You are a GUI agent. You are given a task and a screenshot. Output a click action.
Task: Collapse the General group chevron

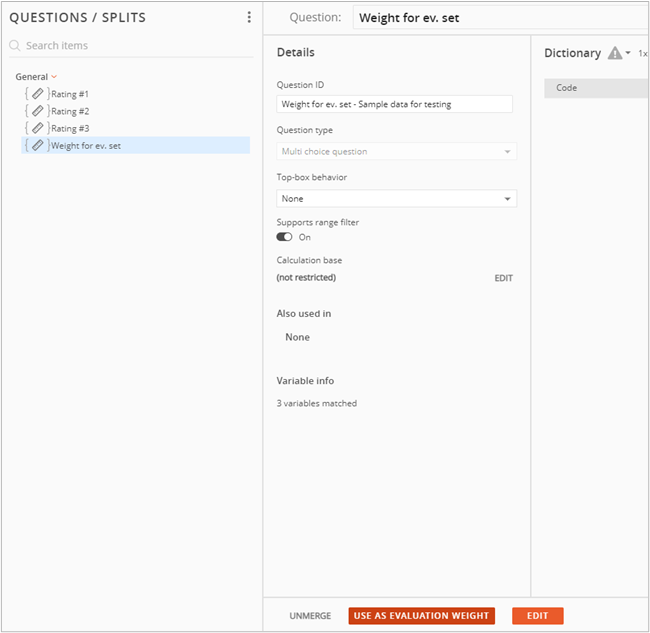tap(54, 77)
